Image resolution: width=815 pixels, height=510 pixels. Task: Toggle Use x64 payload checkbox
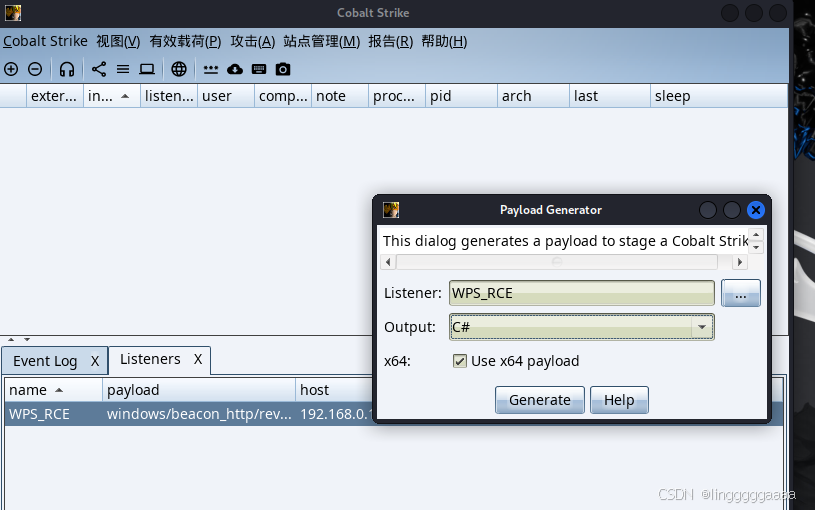(x=459, y=361)
